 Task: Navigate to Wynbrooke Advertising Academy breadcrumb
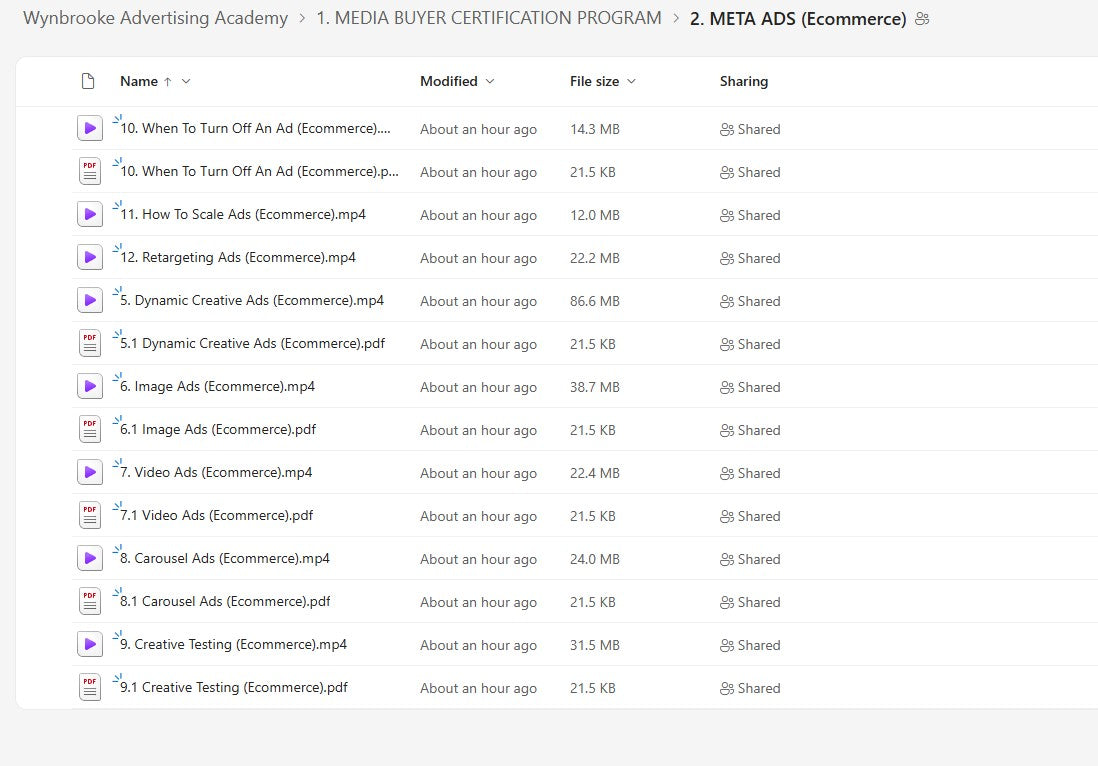tap(155, 17)
